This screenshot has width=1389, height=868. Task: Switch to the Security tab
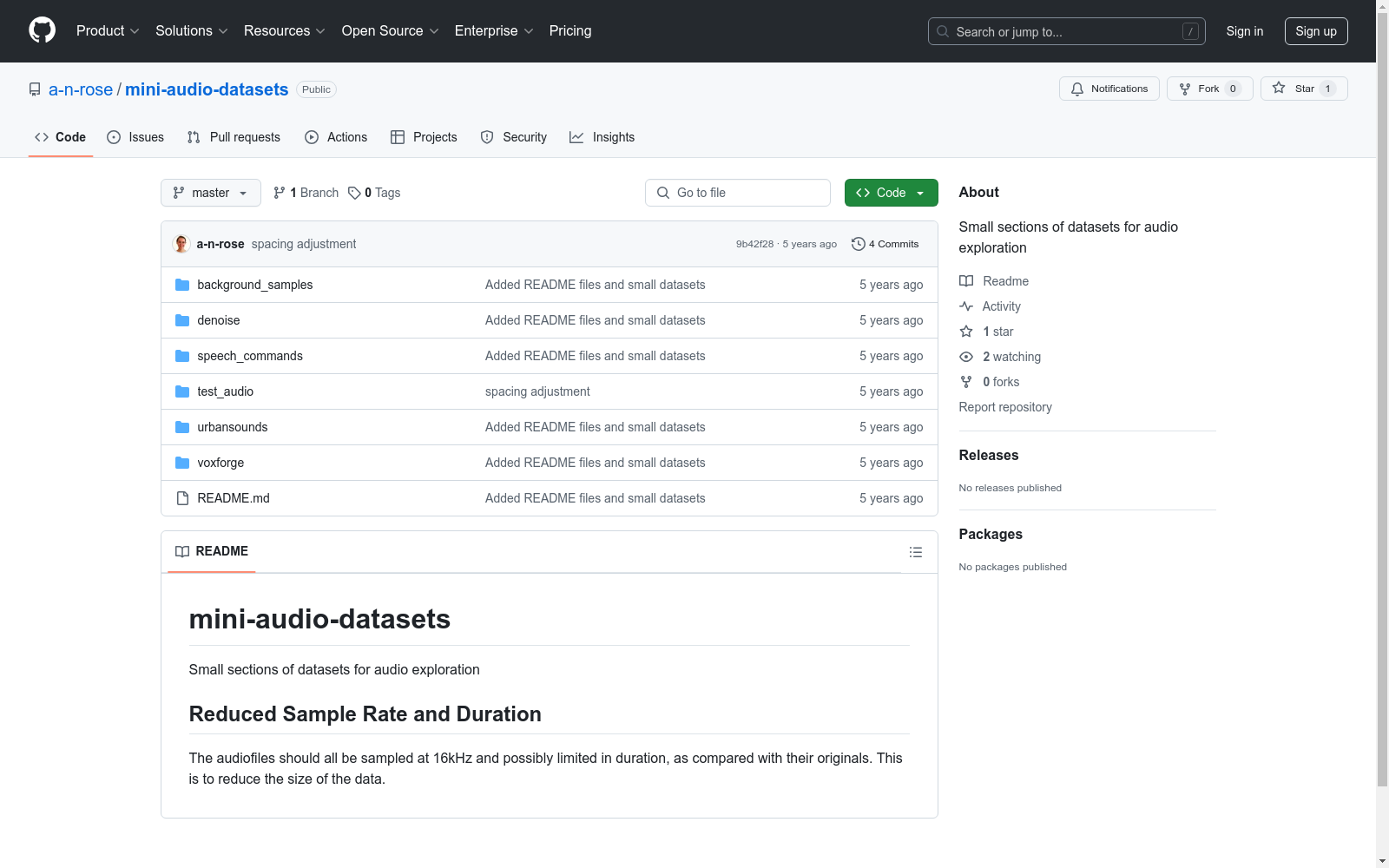514,137
